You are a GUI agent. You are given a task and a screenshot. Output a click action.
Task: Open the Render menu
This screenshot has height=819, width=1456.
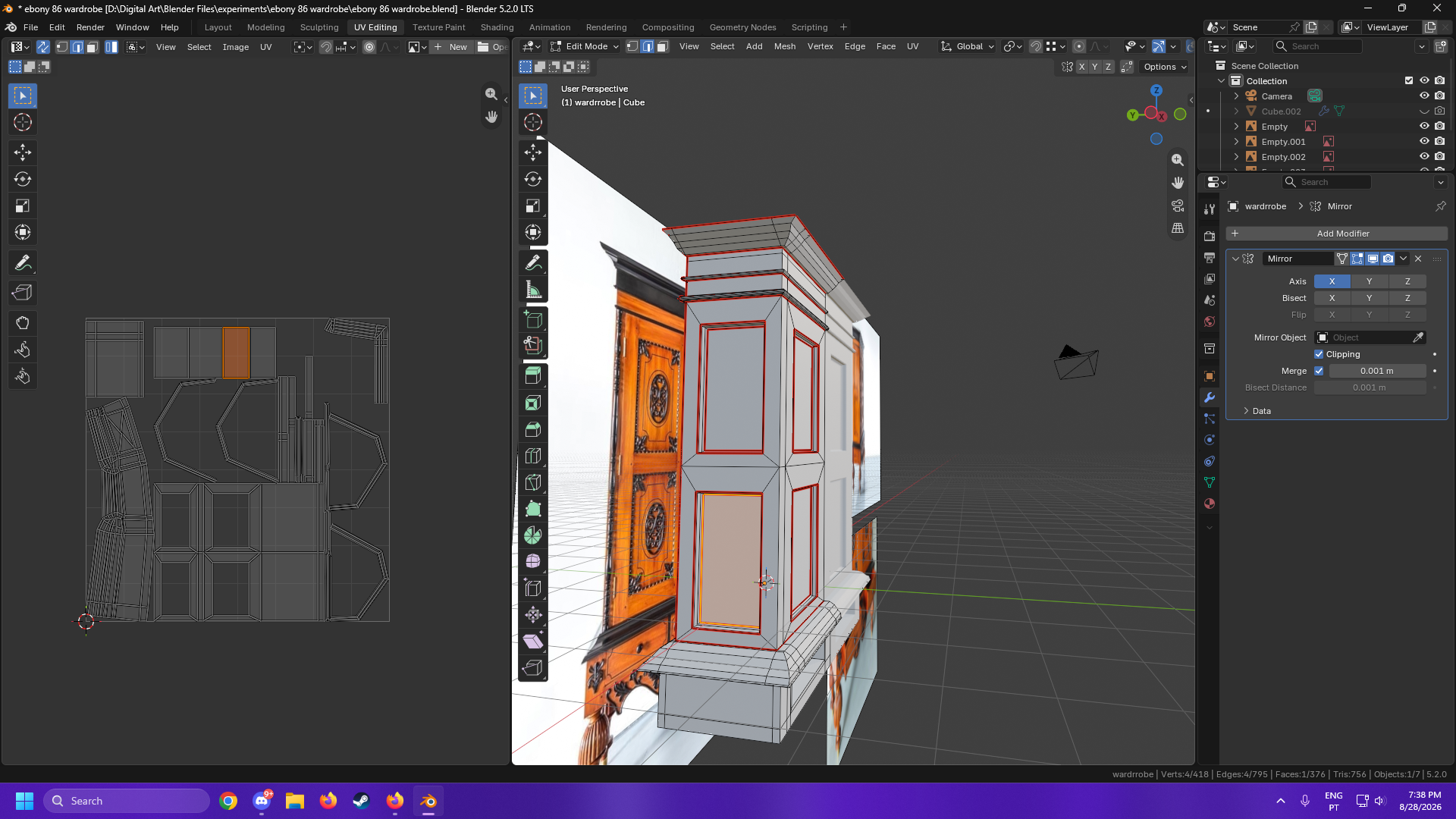pyautogui.click(x=90, y=27)
